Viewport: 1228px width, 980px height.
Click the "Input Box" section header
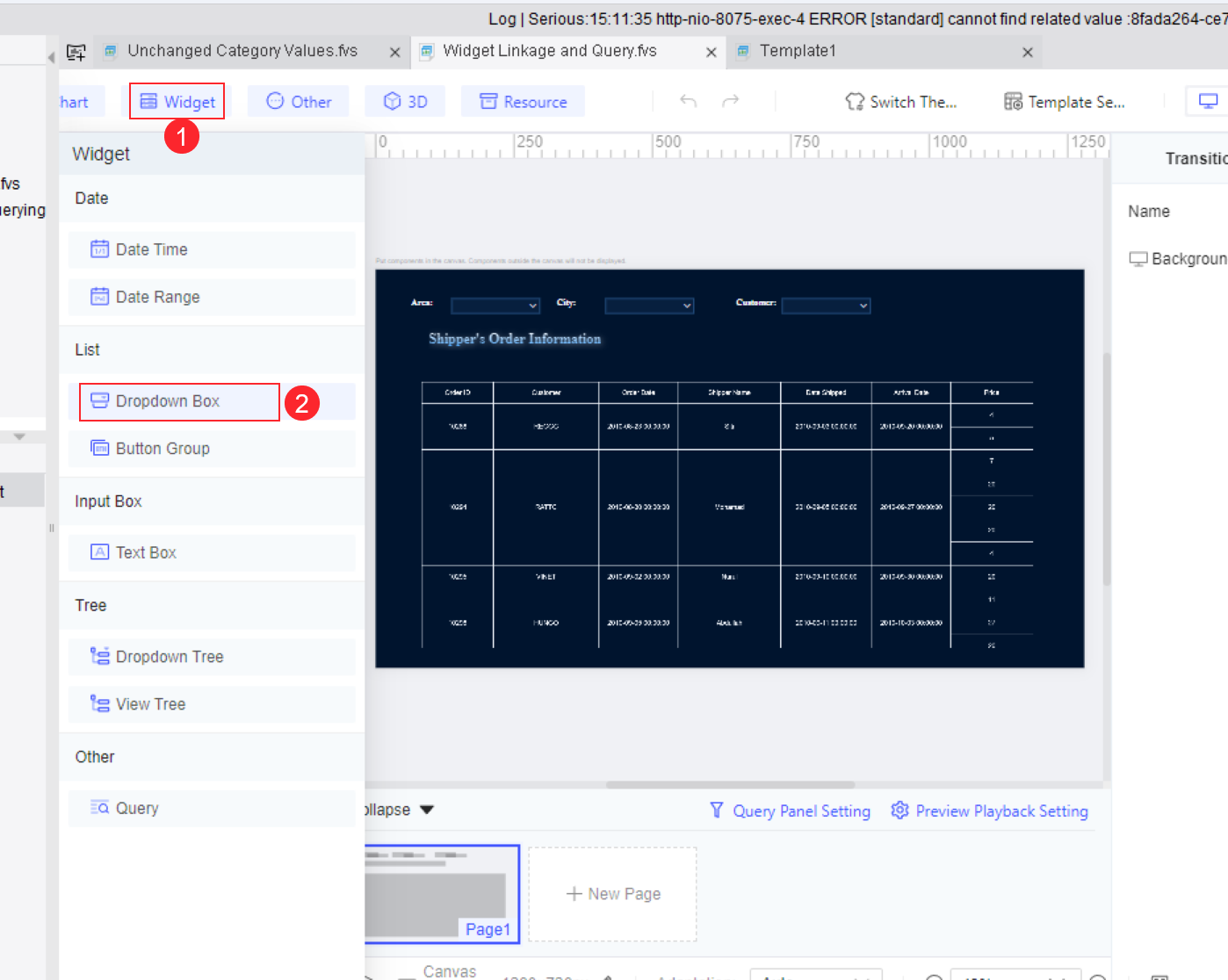click(212, 501)
